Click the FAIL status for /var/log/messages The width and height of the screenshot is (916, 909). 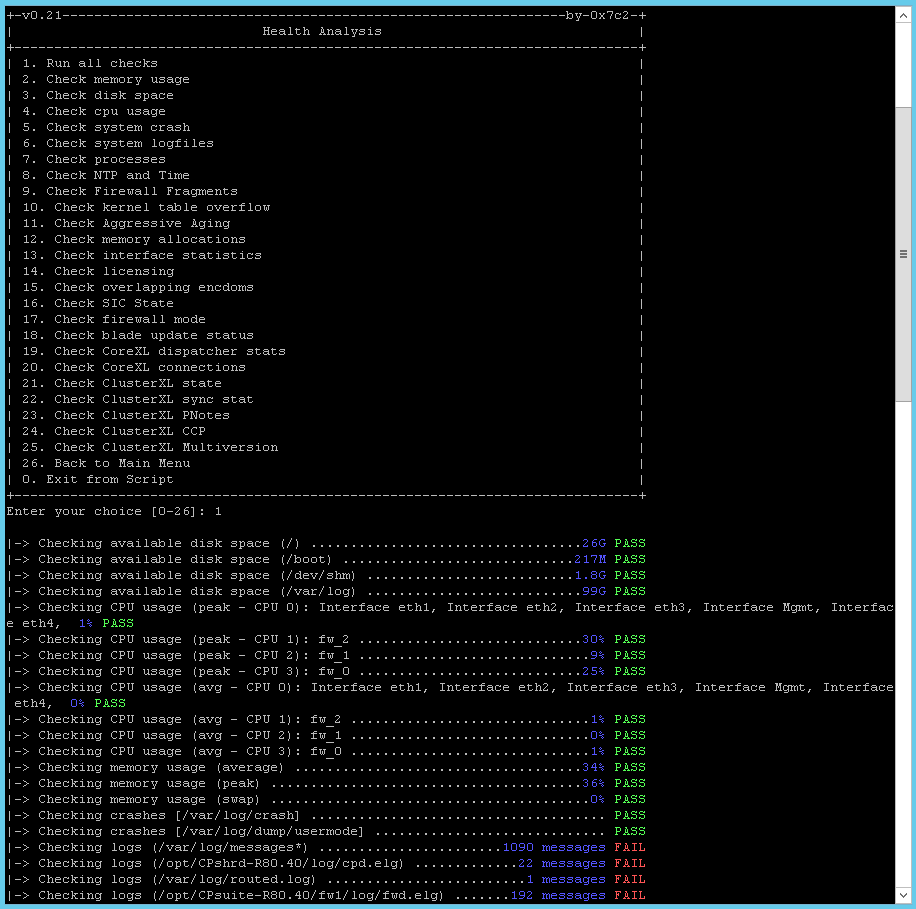tap(630, 847)
